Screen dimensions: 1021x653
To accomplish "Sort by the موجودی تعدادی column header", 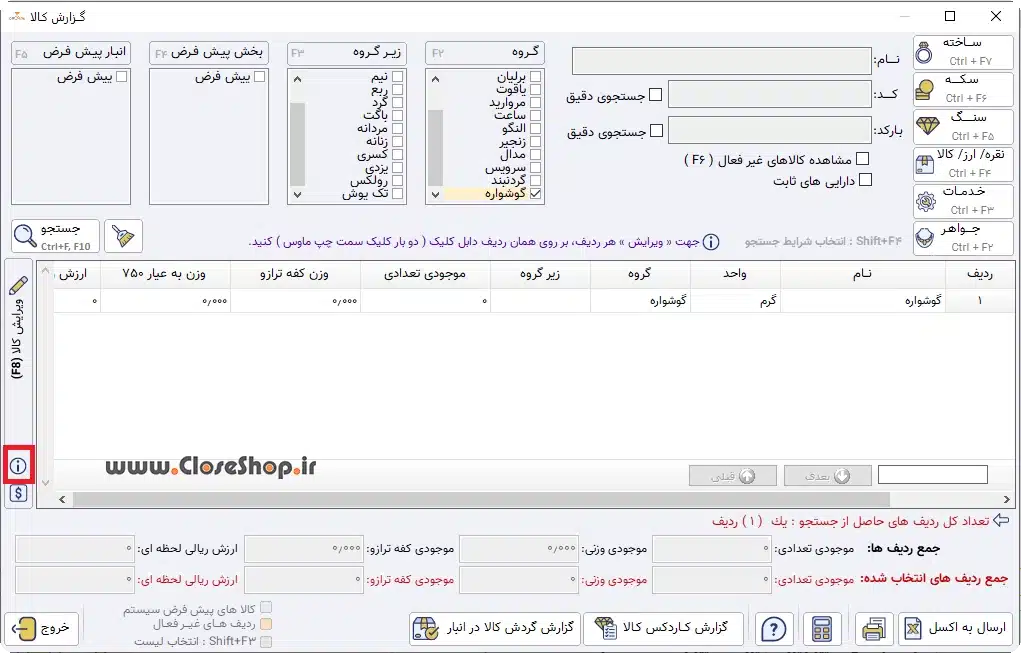I will [425, 274].
